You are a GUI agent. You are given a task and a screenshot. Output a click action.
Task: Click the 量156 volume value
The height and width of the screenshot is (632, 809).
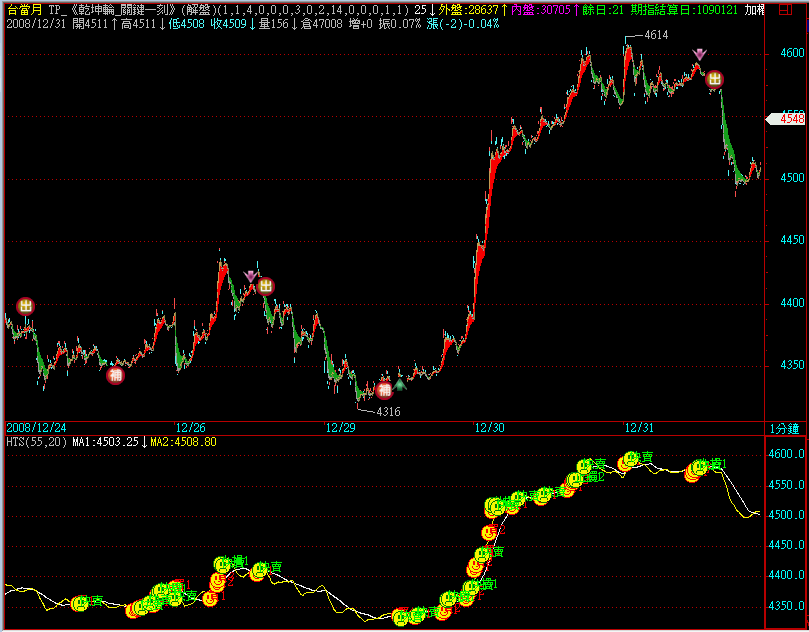tap(273, 24)
